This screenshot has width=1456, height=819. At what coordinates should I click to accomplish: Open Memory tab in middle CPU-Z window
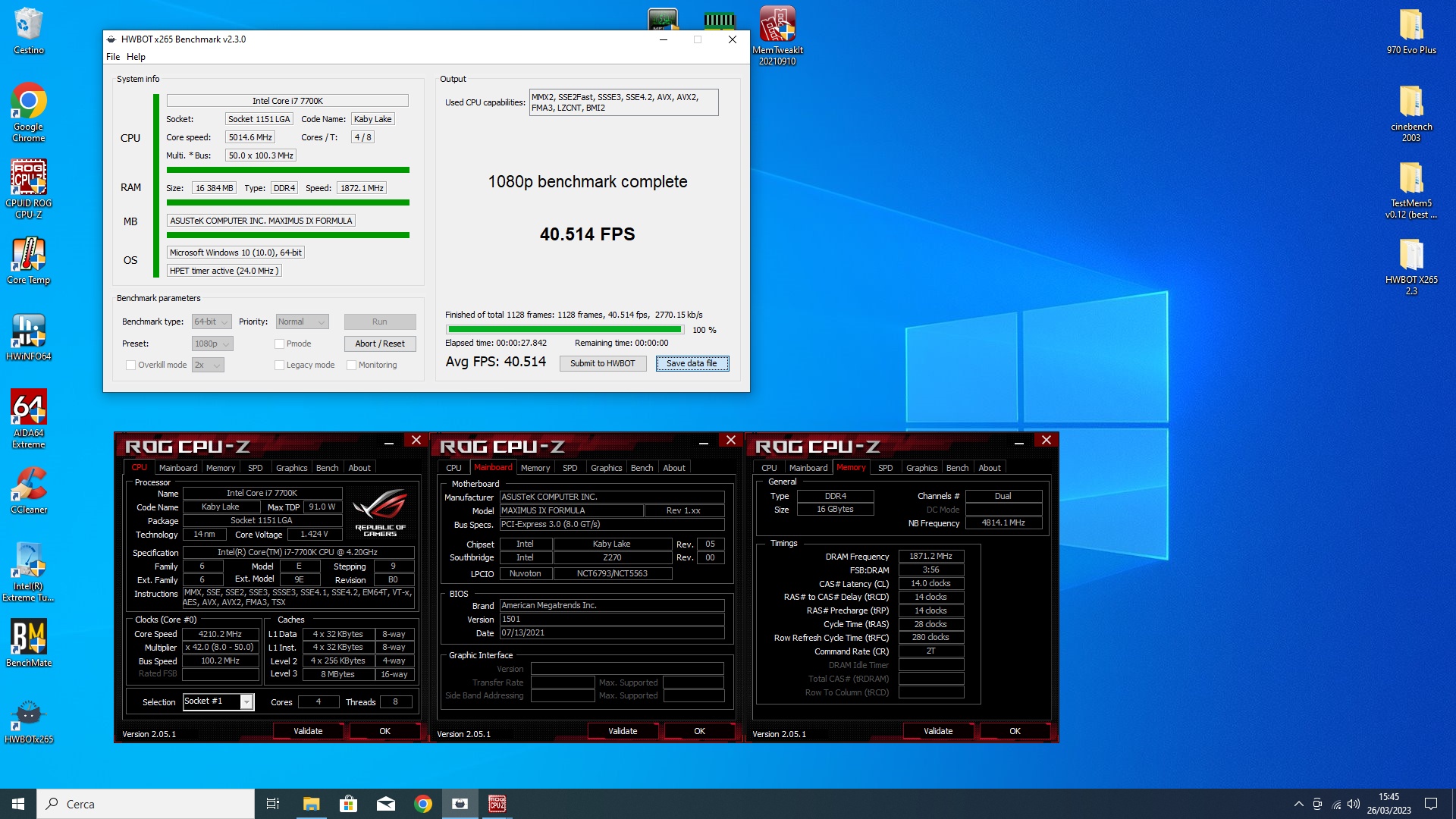pos(535,468)
